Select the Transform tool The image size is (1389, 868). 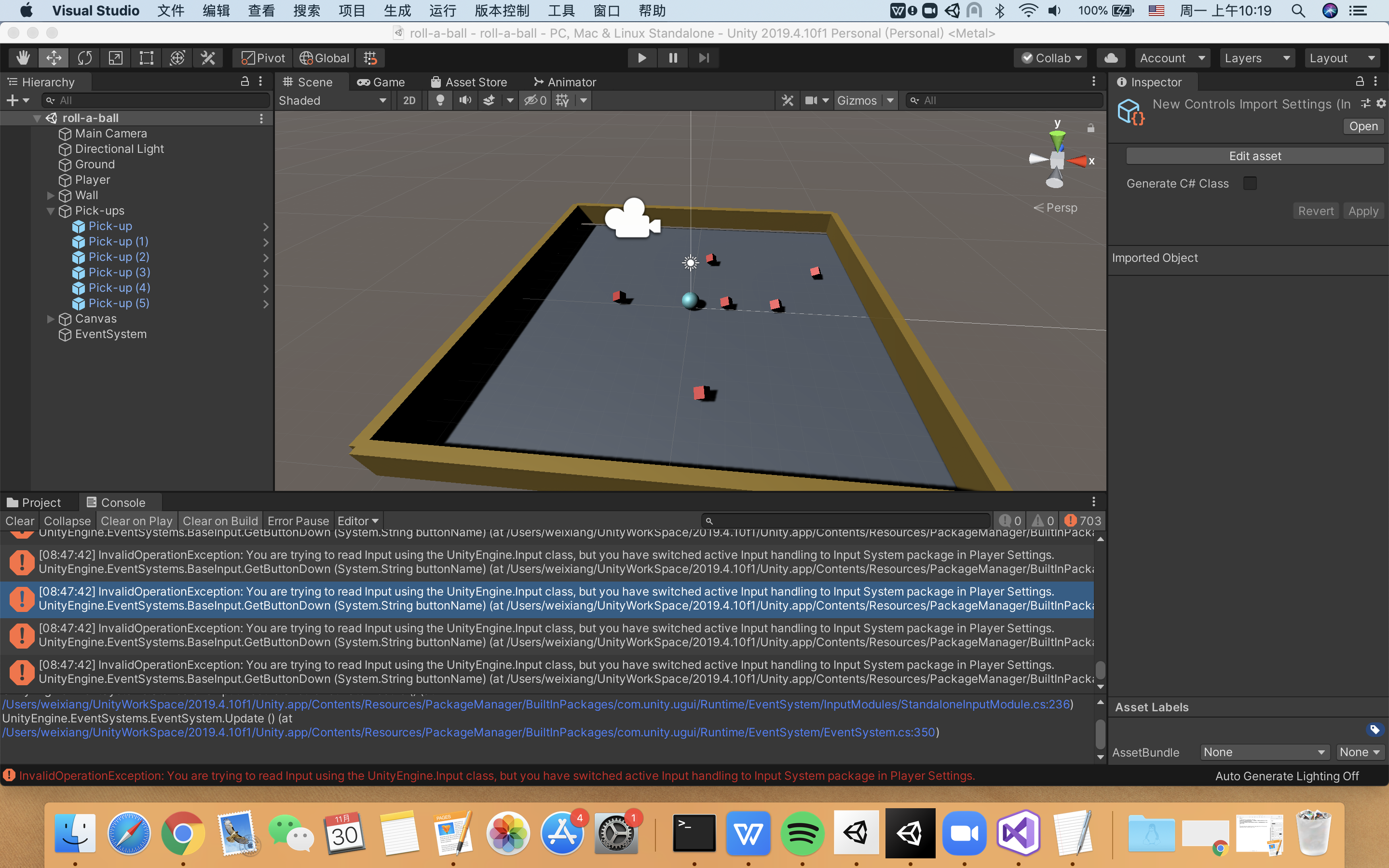(177, 58)
